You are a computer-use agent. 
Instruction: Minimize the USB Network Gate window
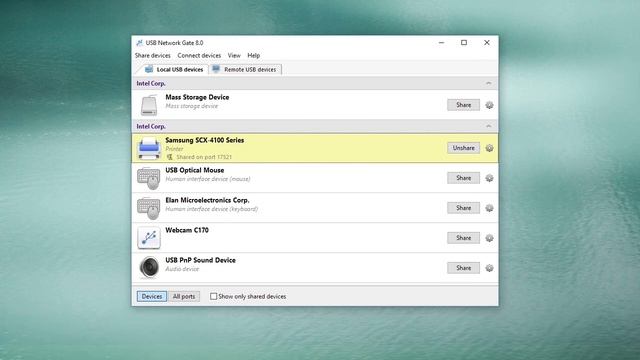441,42
